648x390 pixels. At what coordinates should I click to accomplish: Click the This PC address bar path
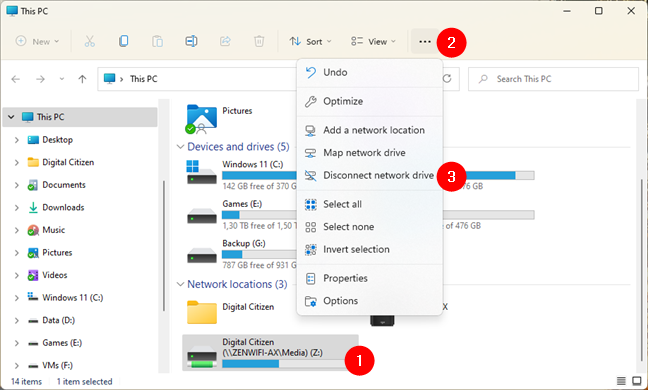click(x=143, y=79)
